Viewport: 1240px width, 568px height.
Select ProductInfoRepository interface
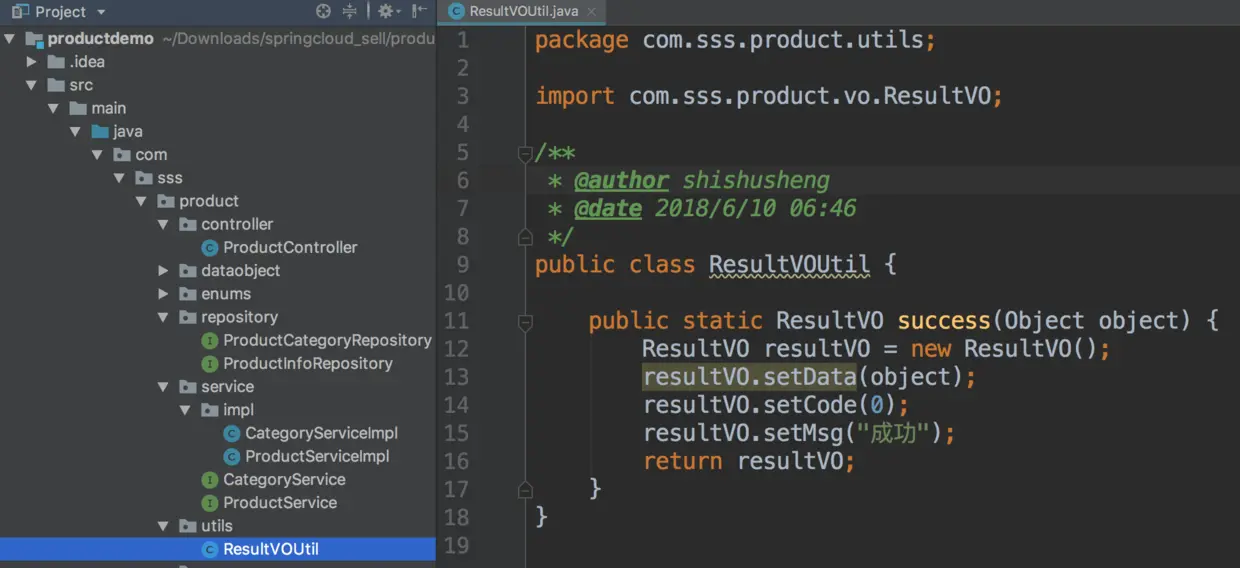click(308, 363)
